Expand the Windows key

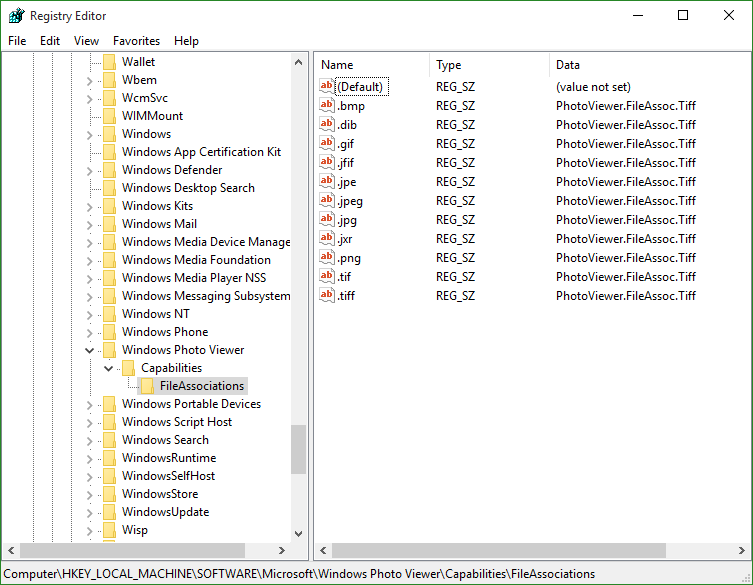point(90,134)
